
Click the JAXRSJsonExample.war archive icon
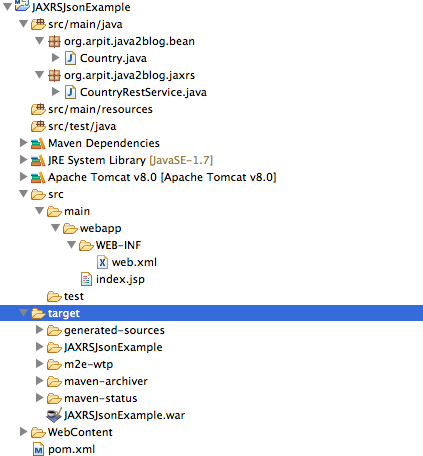[54, 415]
